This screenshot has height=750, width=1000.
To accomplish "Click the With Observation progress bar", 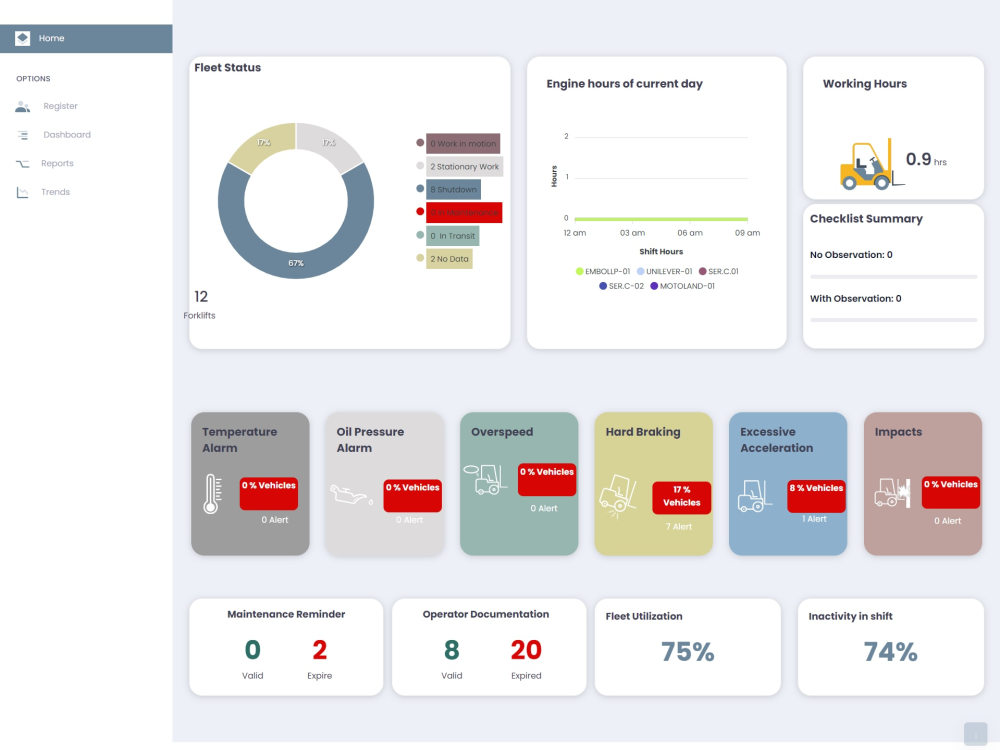I will coord(893,320).
